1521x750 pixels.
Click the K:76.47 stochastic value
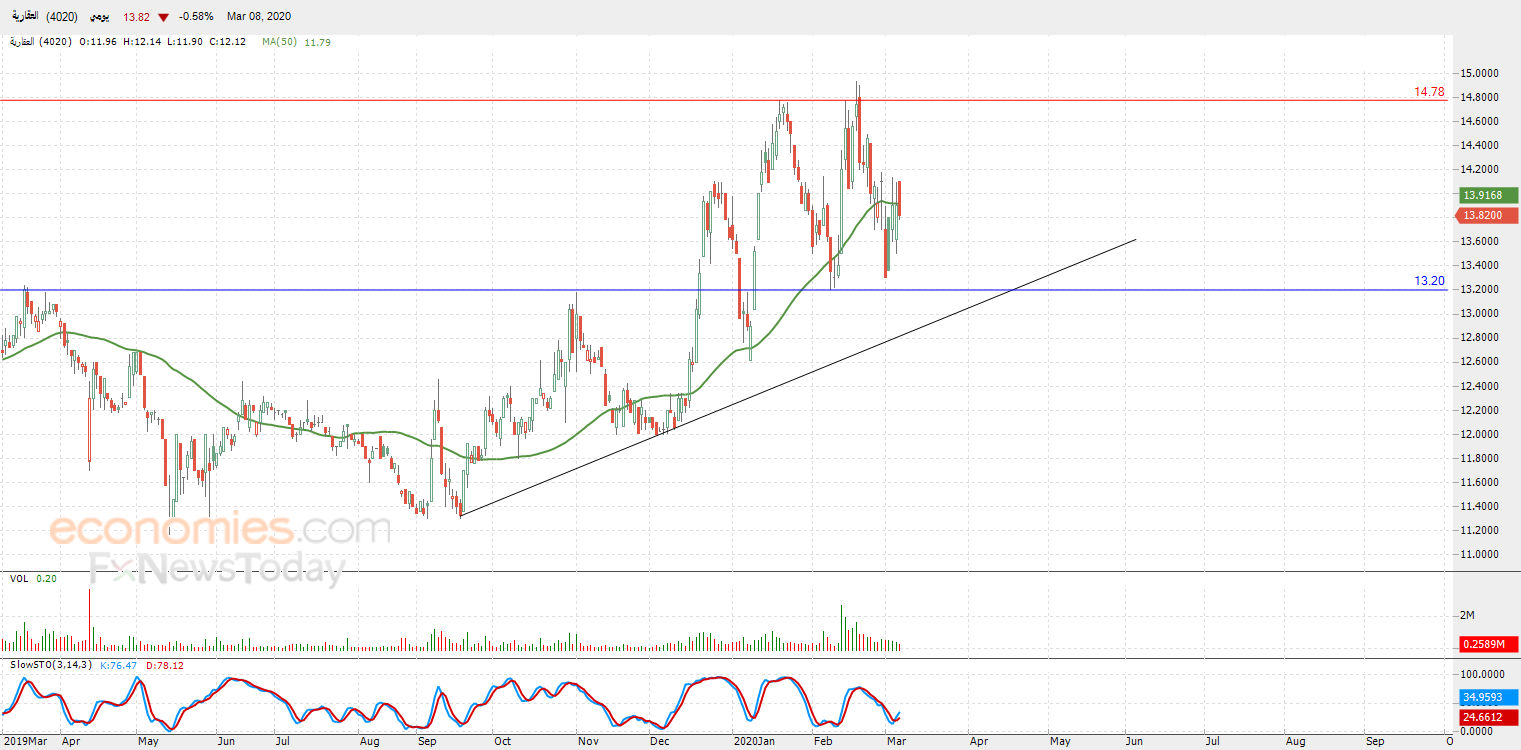click(x=119, y=665)
